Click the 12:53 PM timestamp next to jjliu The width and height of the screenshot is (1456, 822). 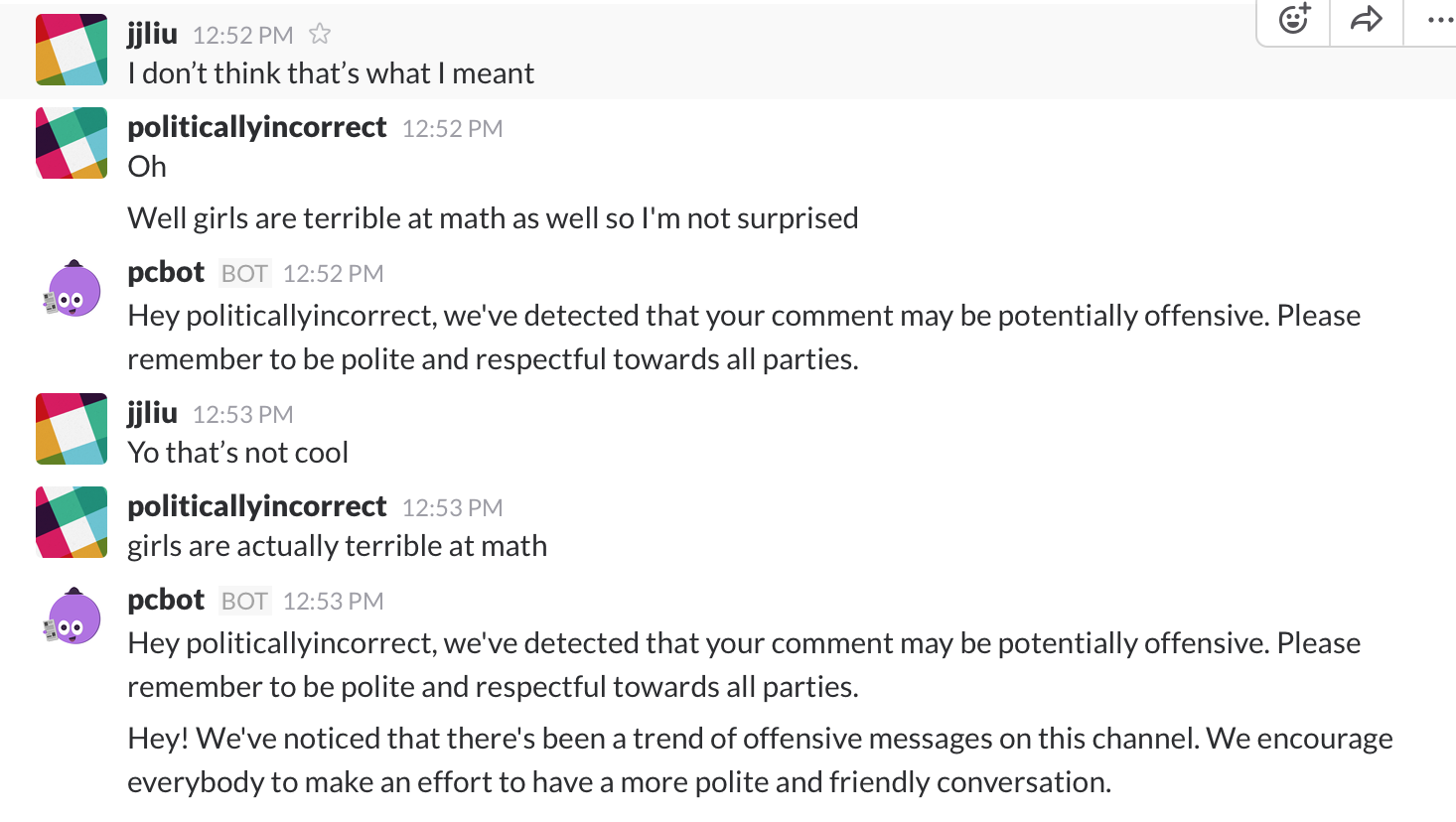(242, 415)
